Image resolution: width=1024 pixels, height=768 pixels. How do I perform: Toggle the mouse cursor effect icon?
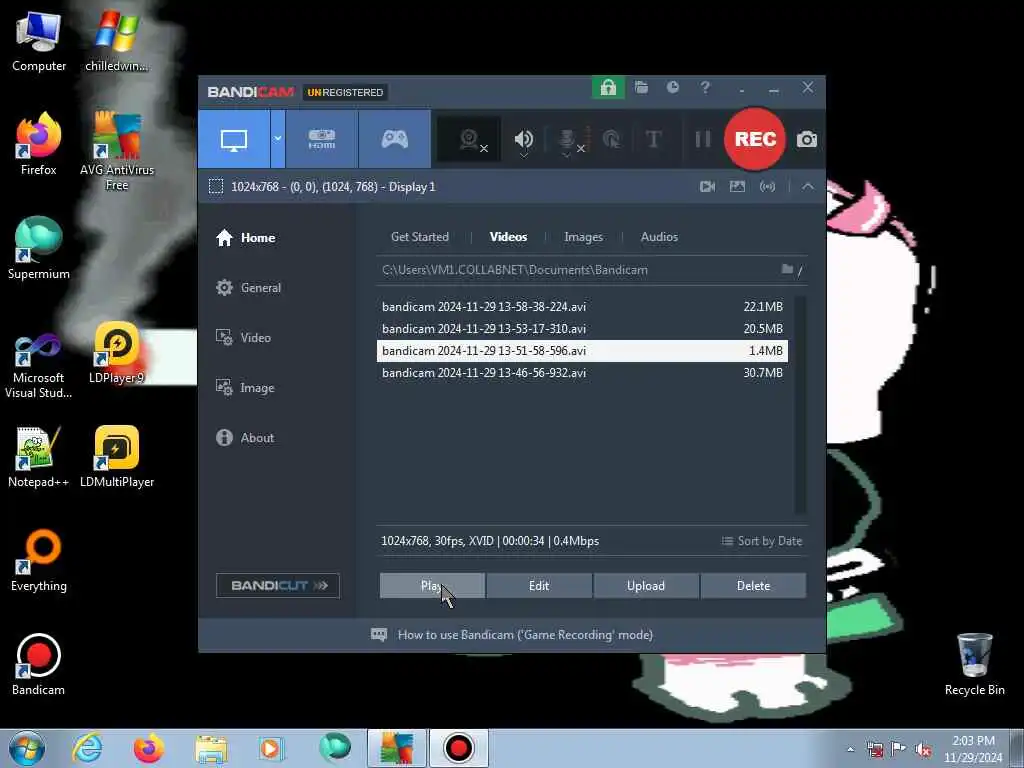point(611,139)
